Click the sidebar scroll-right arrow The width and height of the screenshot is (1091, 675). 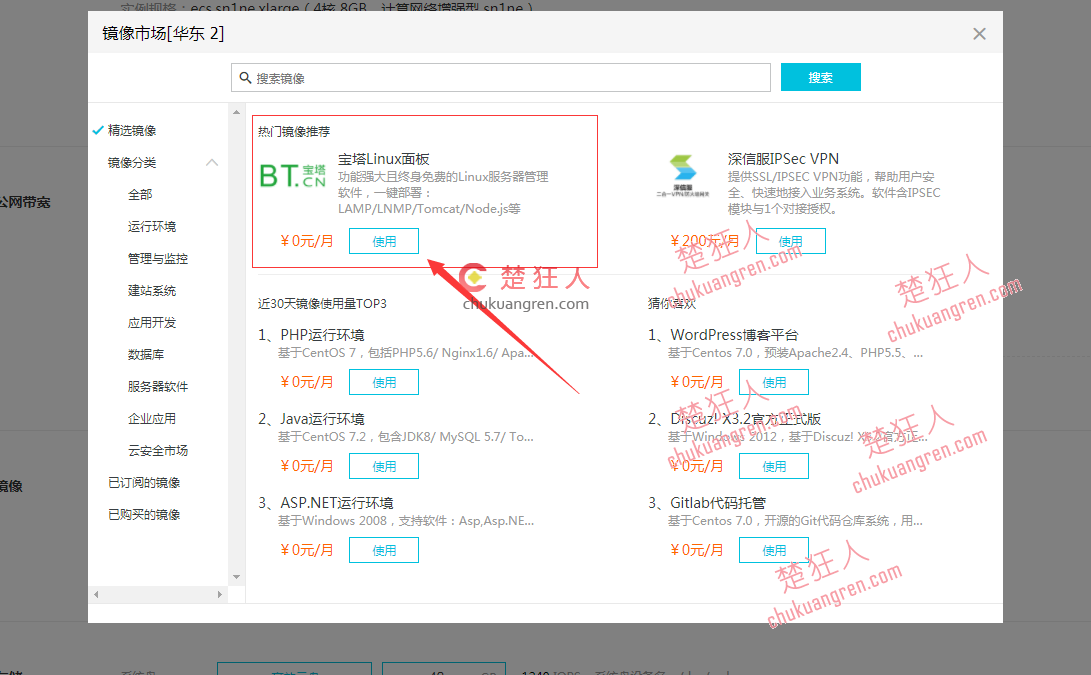(x=219, y=594)
